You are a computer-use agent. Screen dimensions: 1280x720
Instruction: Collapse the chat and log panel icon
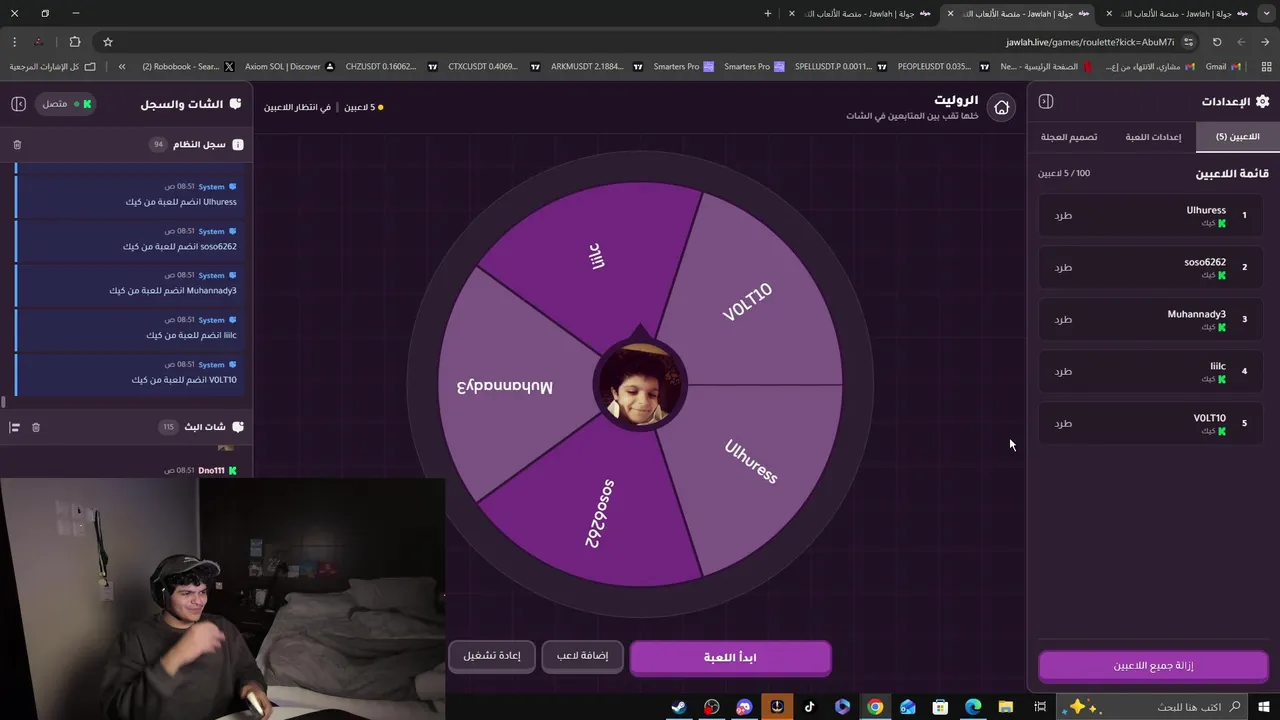[18, 104]
